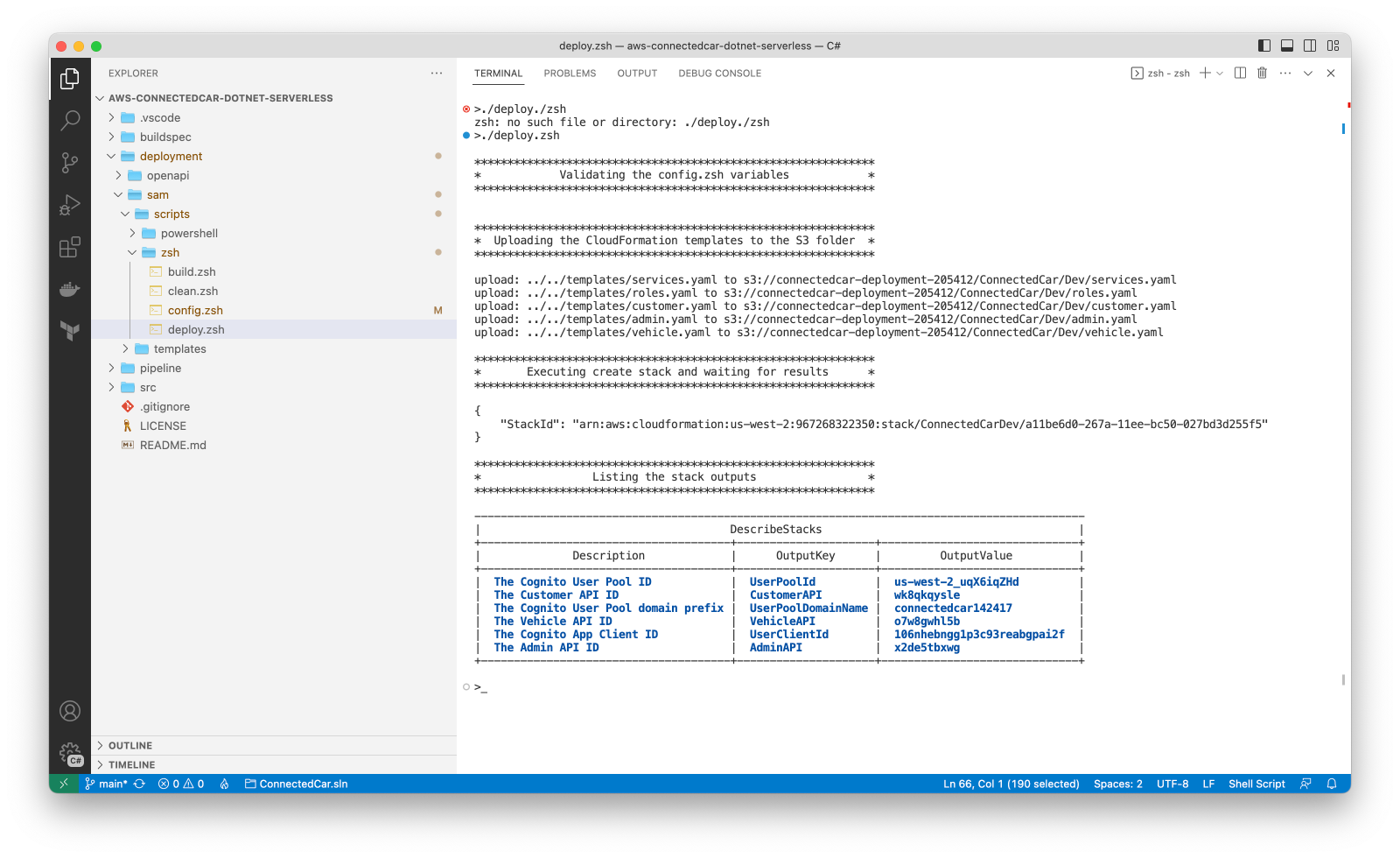This screenshot has height=858, width=1400.
Task: Click the flame icon in the status bar
Action: click(225, 784)
